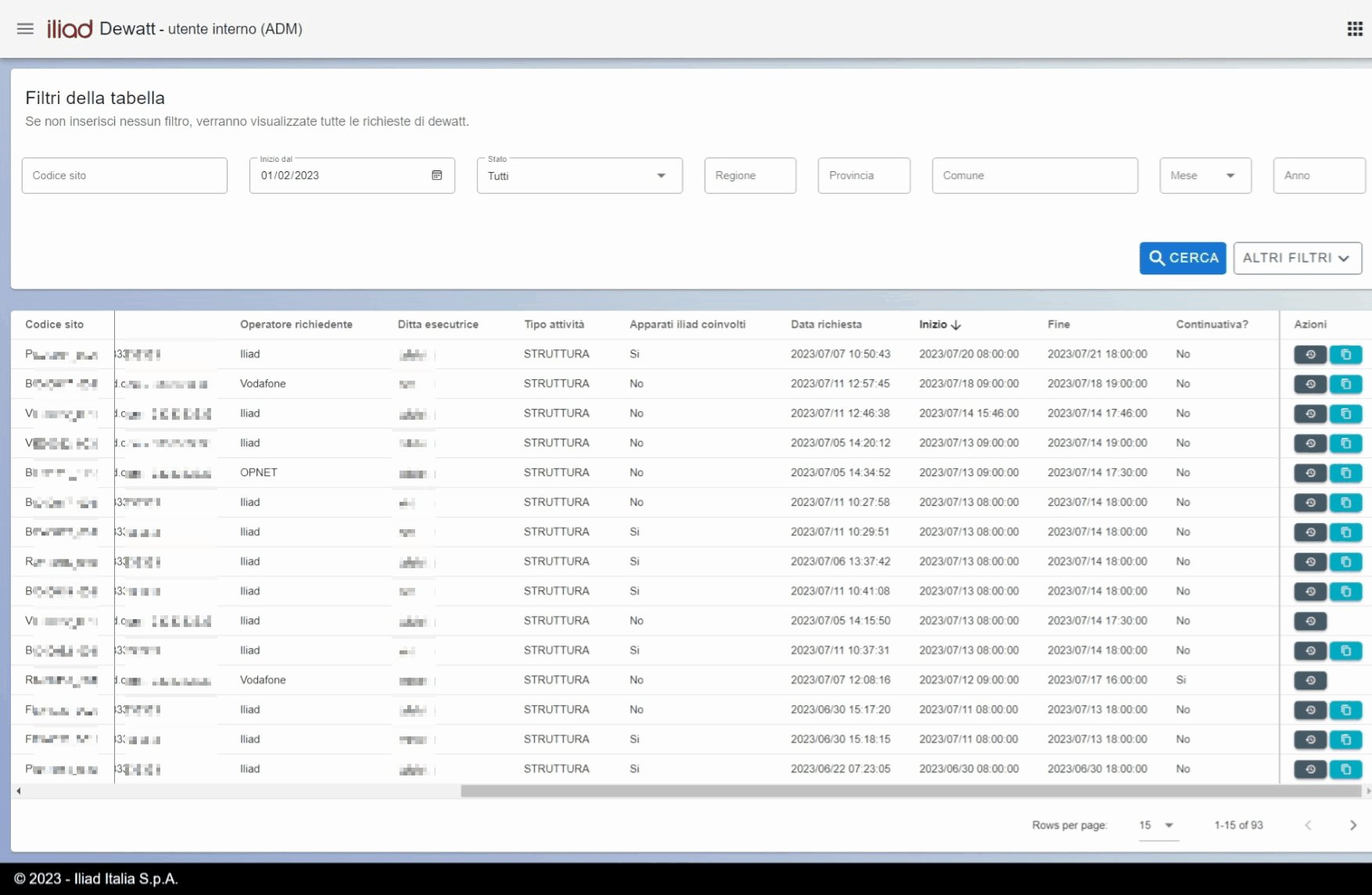Viewport: 1372px width, 895px height.
Task: Sort by Ditta esecutrice column header
Action: 438,324
